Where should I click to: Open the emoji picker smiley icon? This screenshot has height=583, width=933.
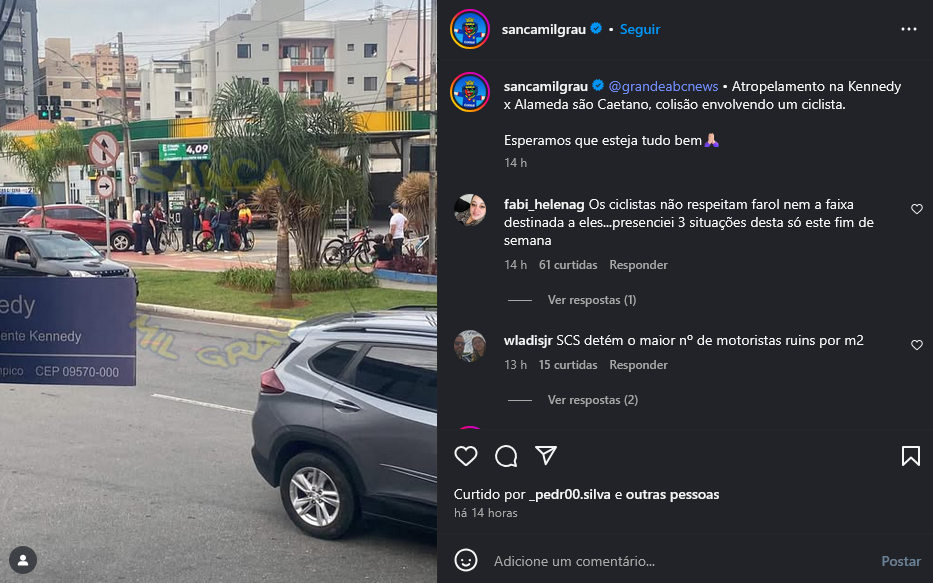pyautogui.click(x=466, y=560)
